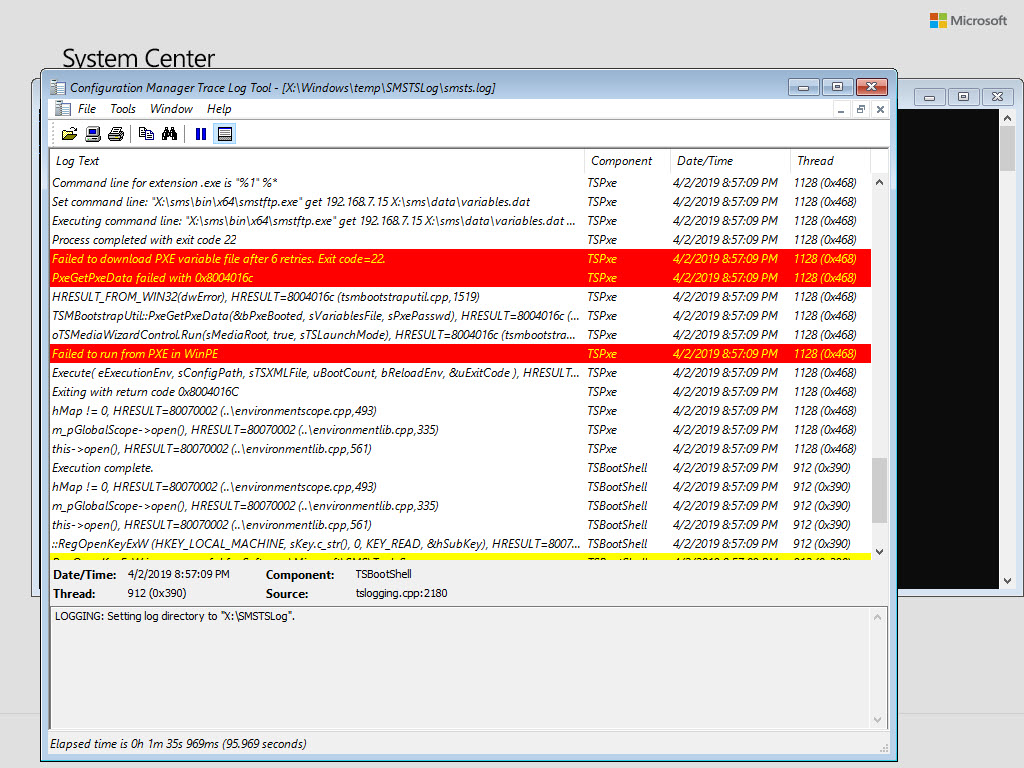
Task: Open the Help menu
Action: point(219,109)
